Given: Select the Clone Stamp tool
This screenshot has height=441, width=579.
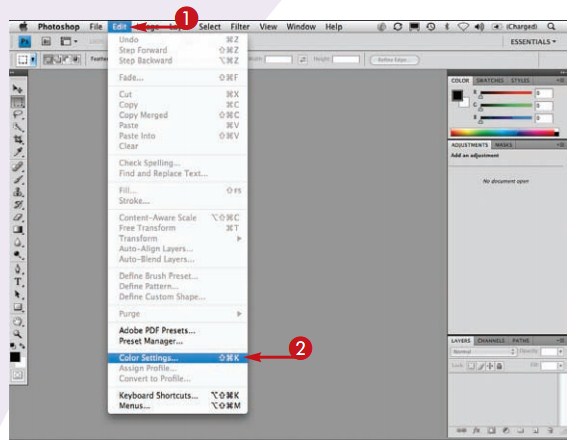Looking at the screenshot, I should point(18,192).
